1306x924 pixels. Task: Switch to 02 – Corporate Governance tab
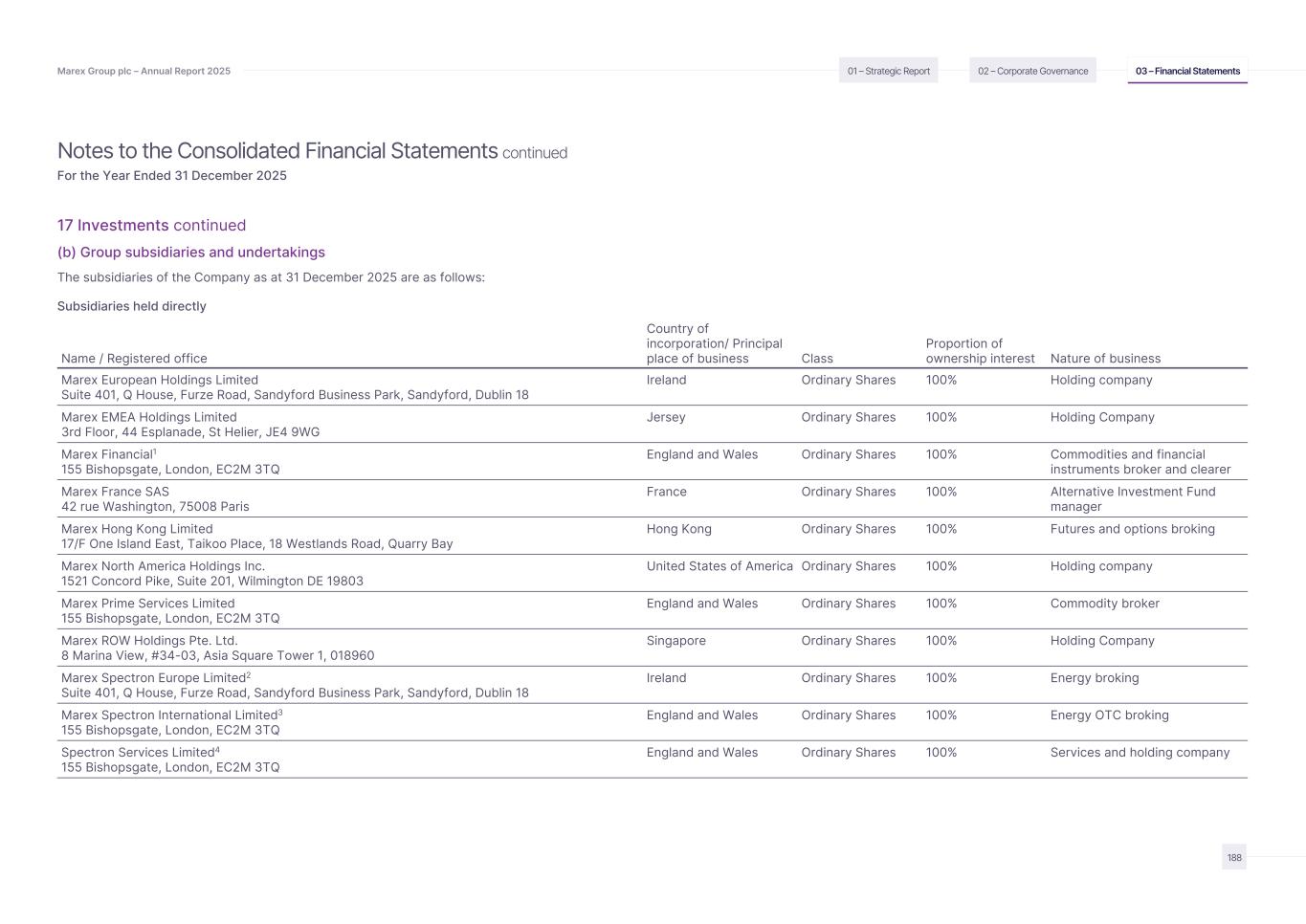(x=1032, y=71)
